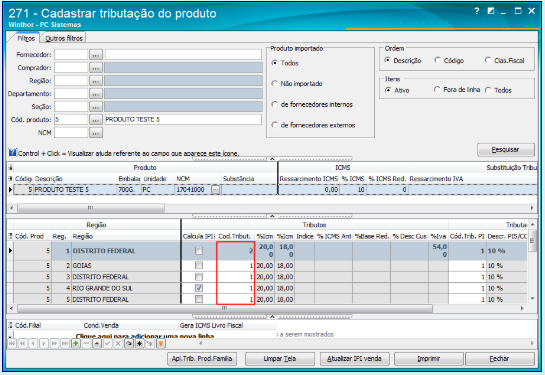Order by Descrição
Viewport: 545px width, 375px height.
[x=387, y=60]
